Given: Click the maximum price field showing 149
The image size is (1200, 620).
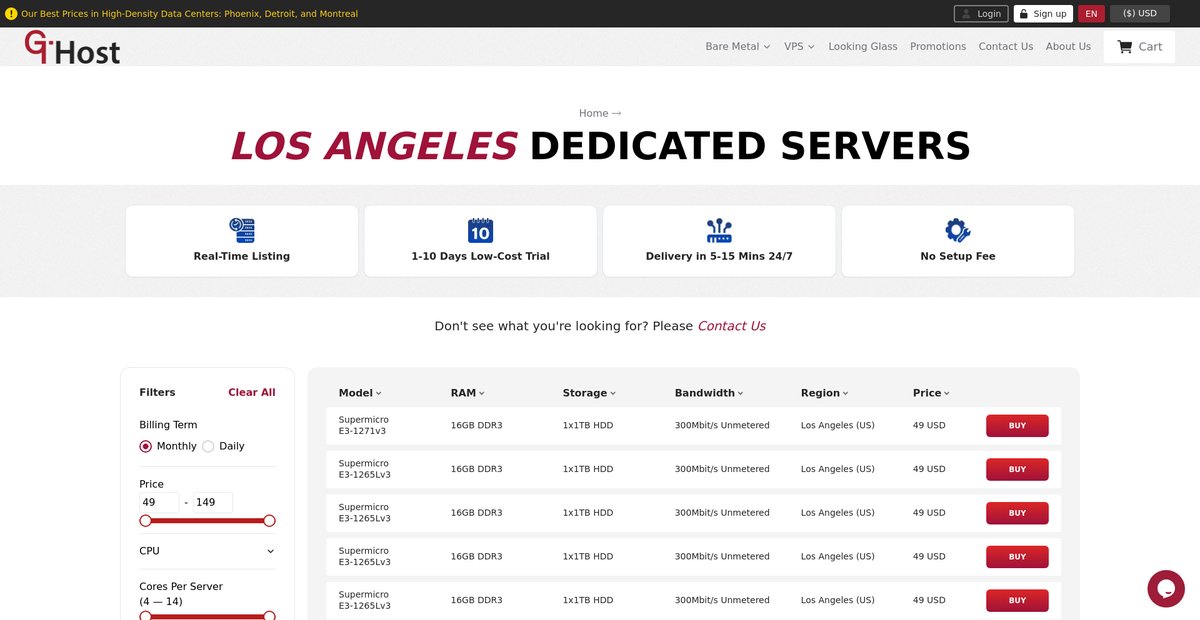Looking at the screenshot, I should (213, 502).
